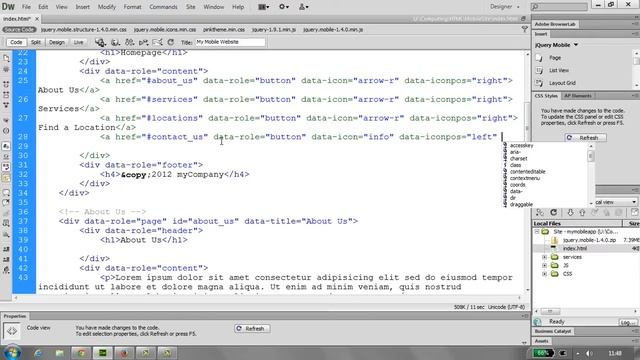Open the Extend Dreamweaver gear menu
The image size is (640, 360).
point(284,7)
